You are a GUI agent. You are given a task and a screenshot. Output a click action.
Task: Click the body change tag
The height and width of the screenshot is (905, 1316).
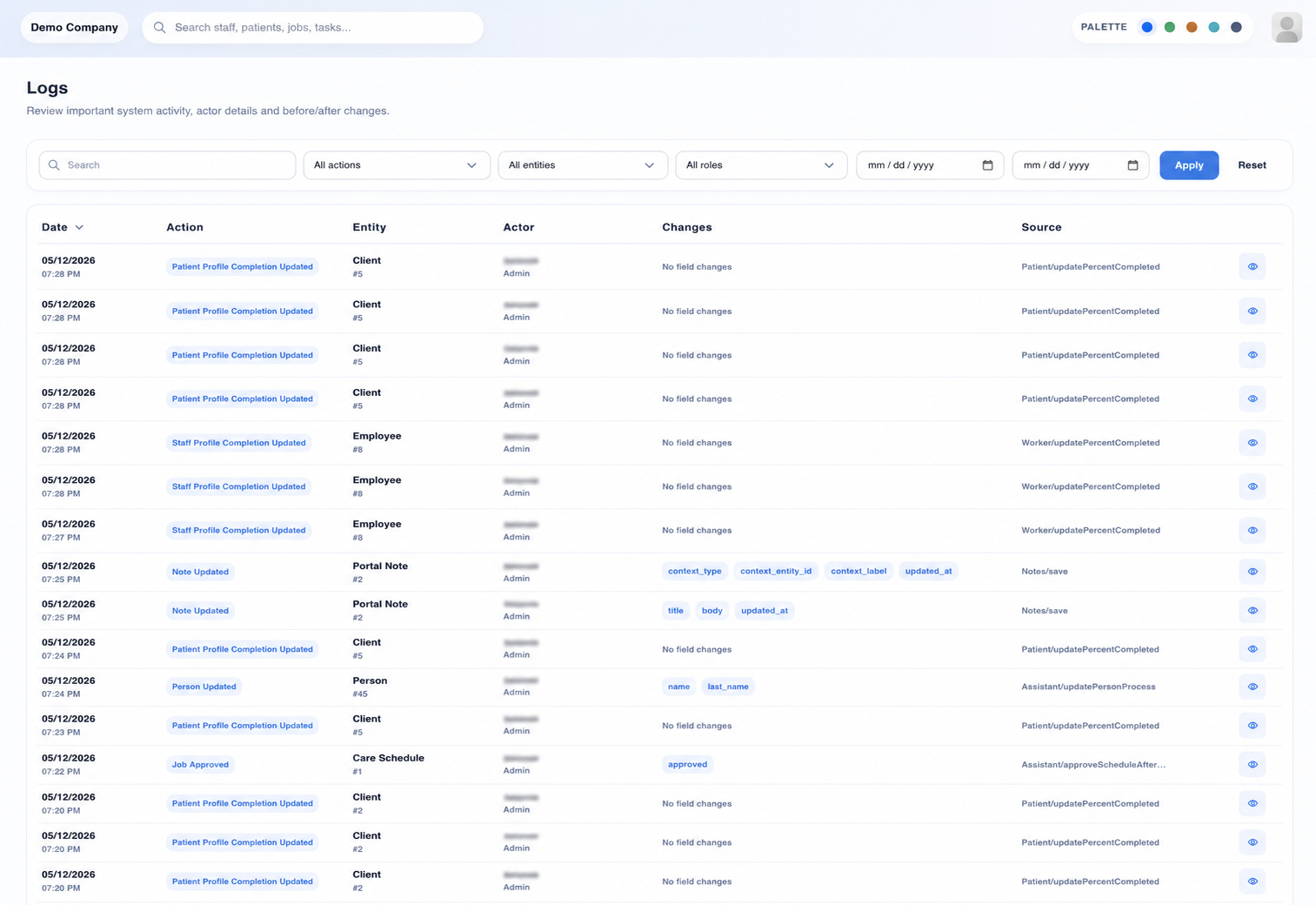[x=712, y=611]
